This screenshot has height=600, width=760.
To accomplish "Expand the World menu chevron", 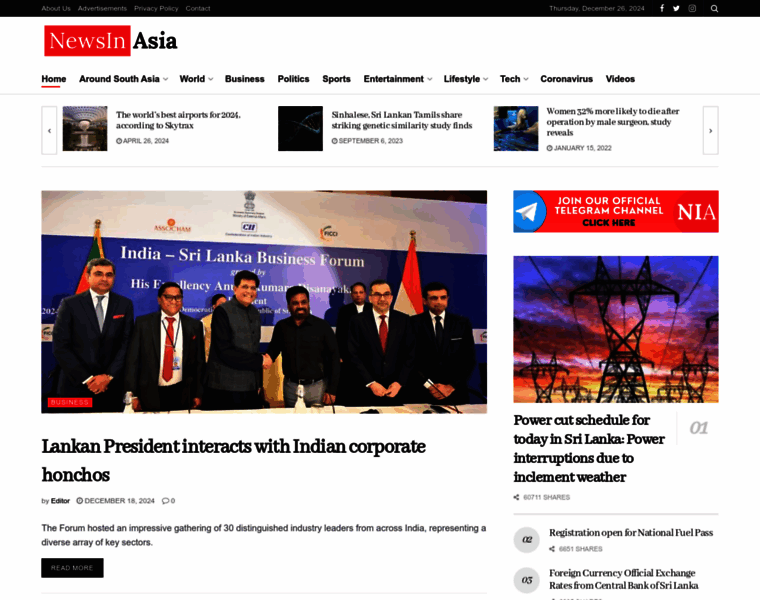I will click(210, 79).
